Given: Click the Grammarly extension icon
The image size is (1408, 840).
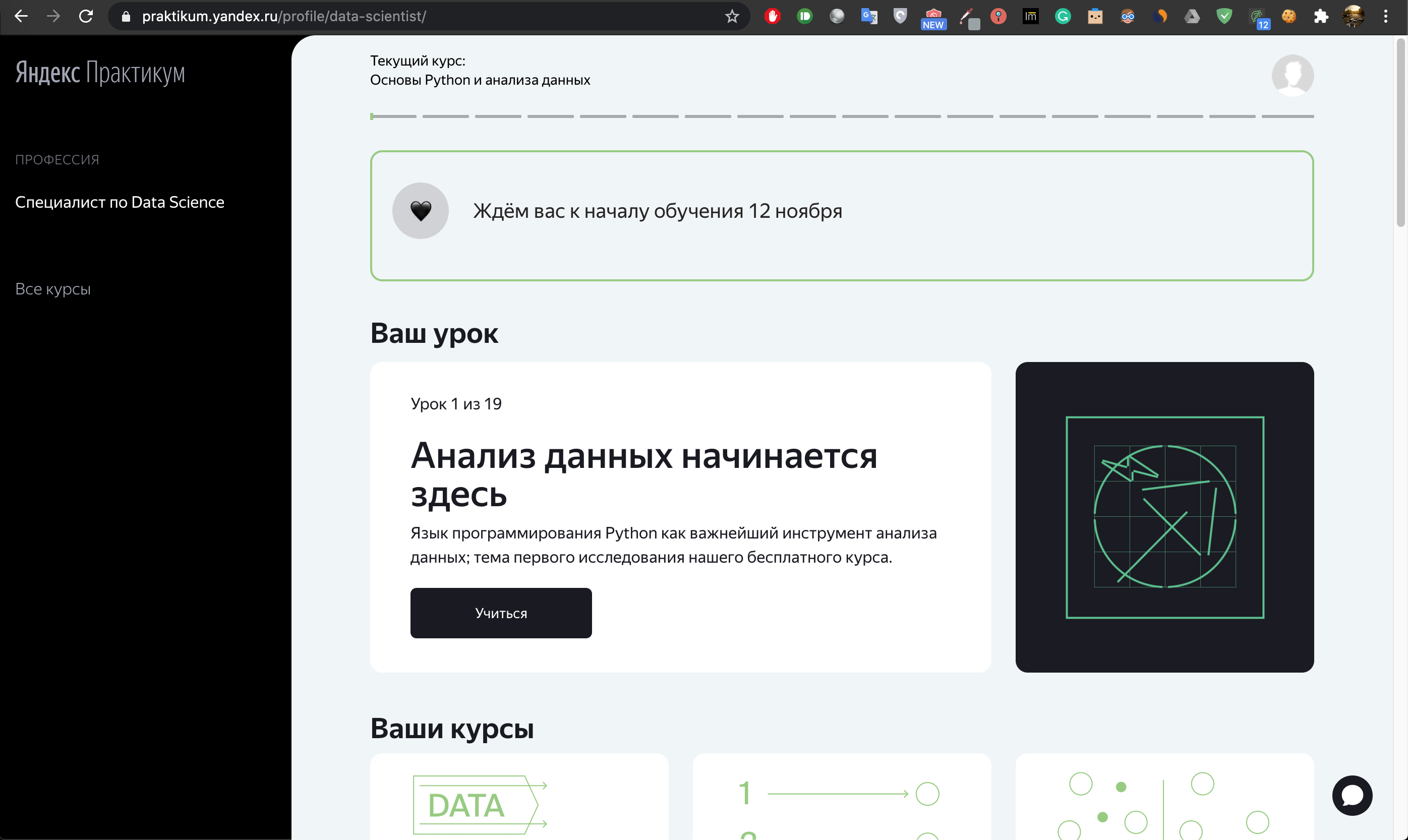Looking at the screenshot, I should click(x=1063, y=17).
